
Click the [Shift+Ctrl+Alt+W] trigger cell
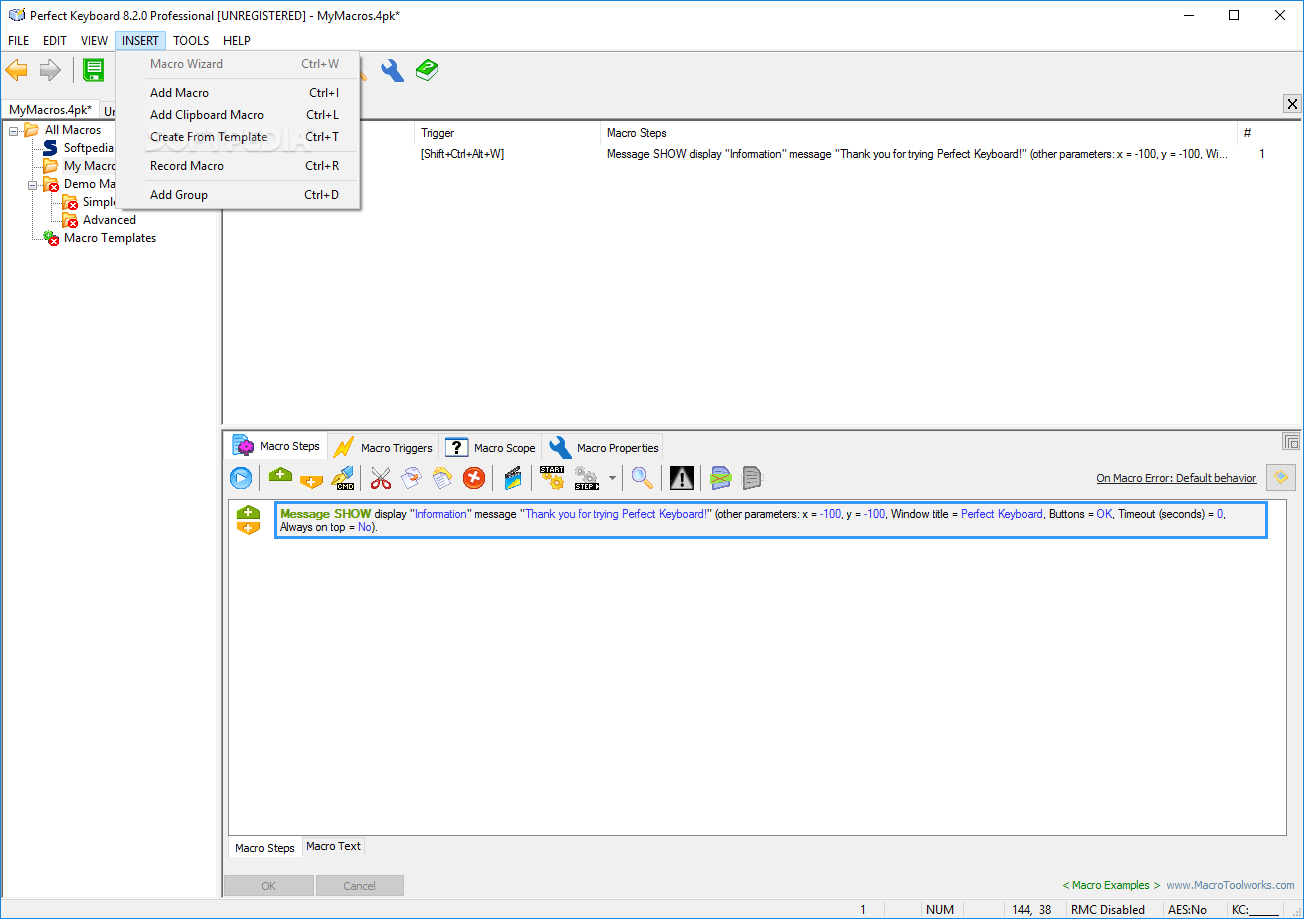462,154
